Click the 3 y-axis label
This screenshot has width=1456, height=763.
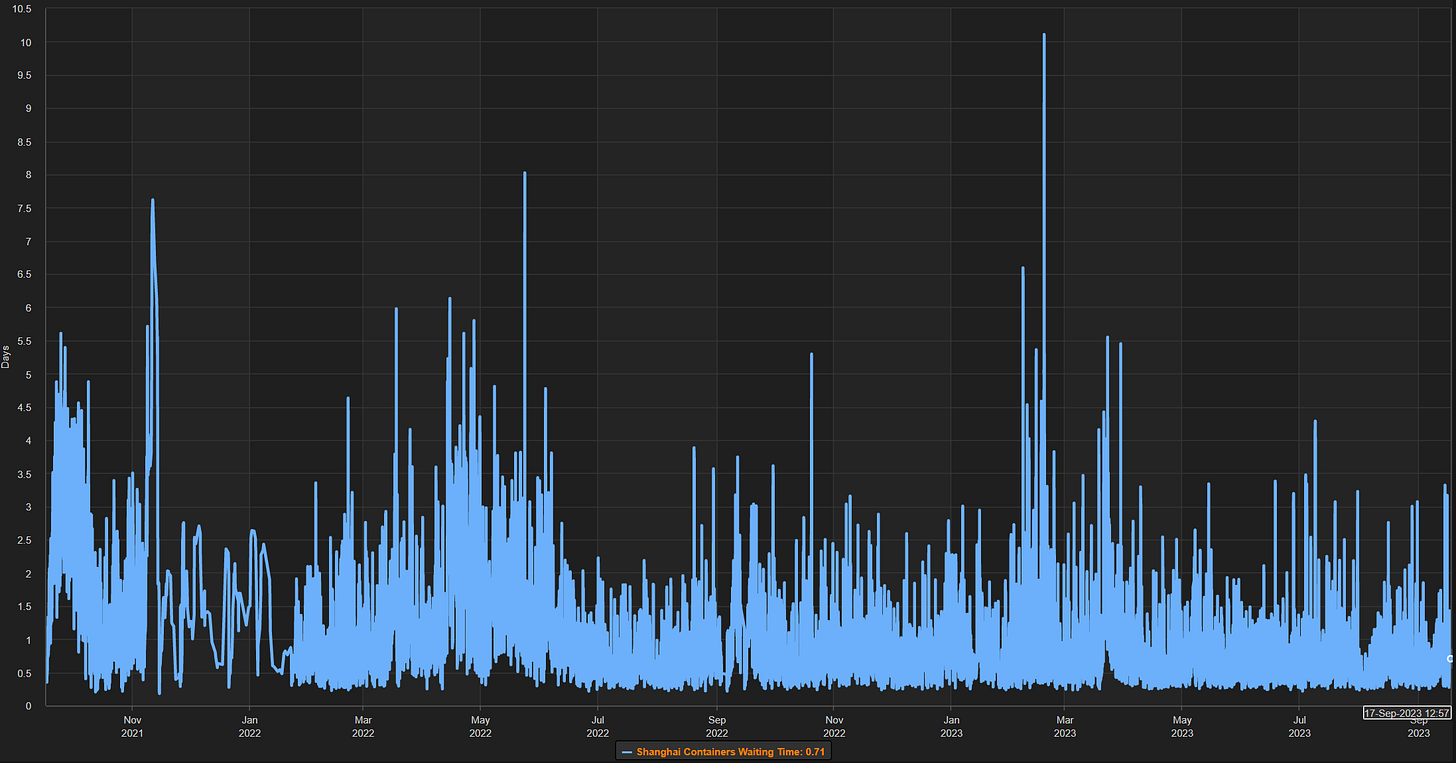click(x=29, y=507)
